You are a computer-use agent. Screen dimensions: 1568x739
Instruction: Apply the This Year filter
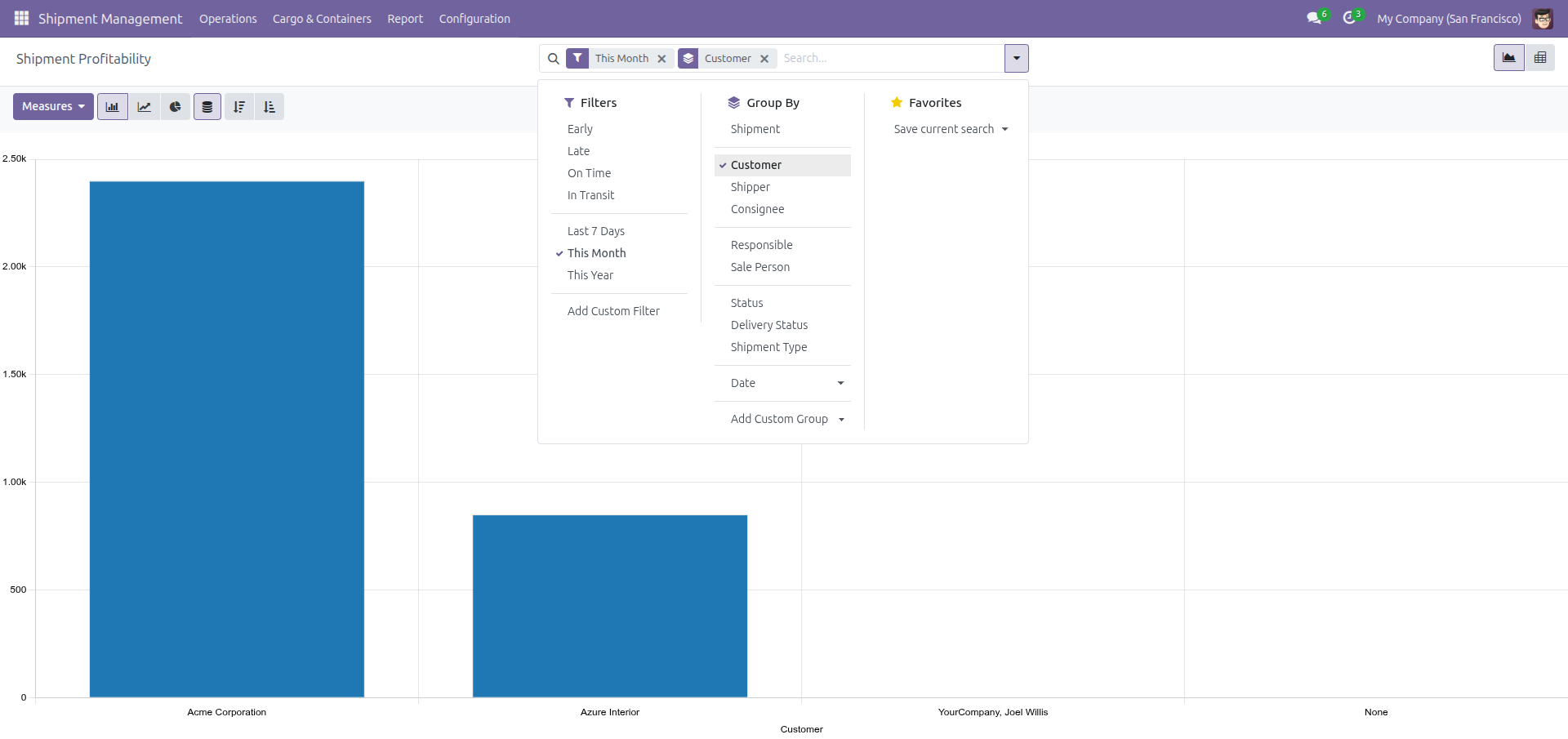[619, 275]
